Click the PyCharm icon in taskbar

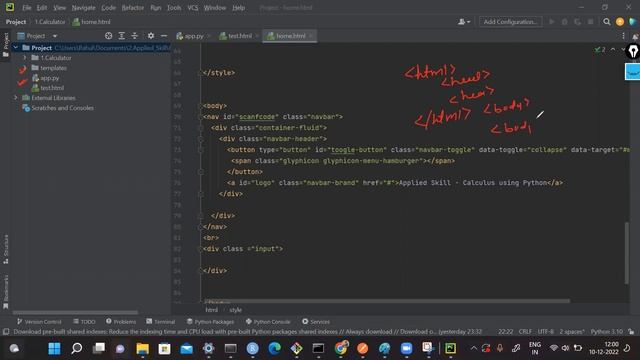pyautogui.click(x=450, y=349)
